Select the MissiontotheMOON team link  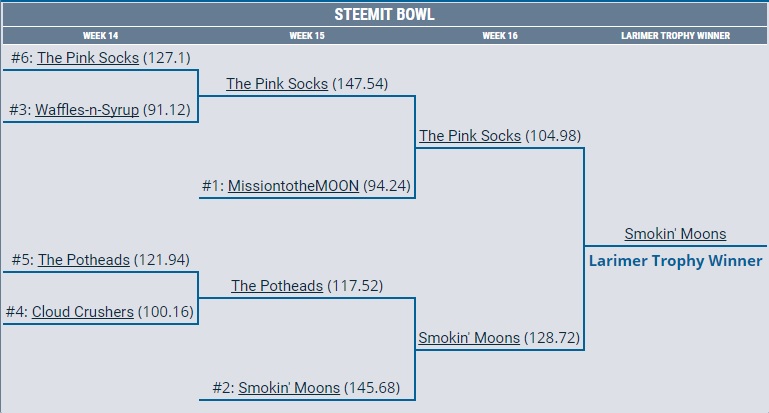(x=293, y=186)
